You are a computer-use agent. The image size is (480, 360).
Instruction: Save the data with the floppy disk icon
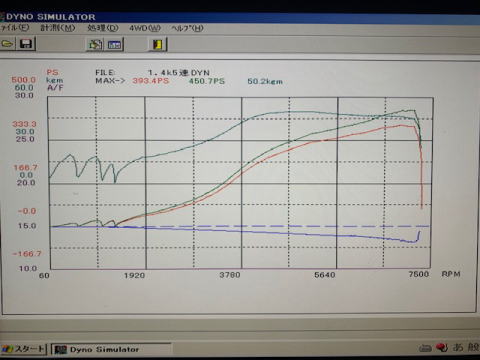pos(26,44)
